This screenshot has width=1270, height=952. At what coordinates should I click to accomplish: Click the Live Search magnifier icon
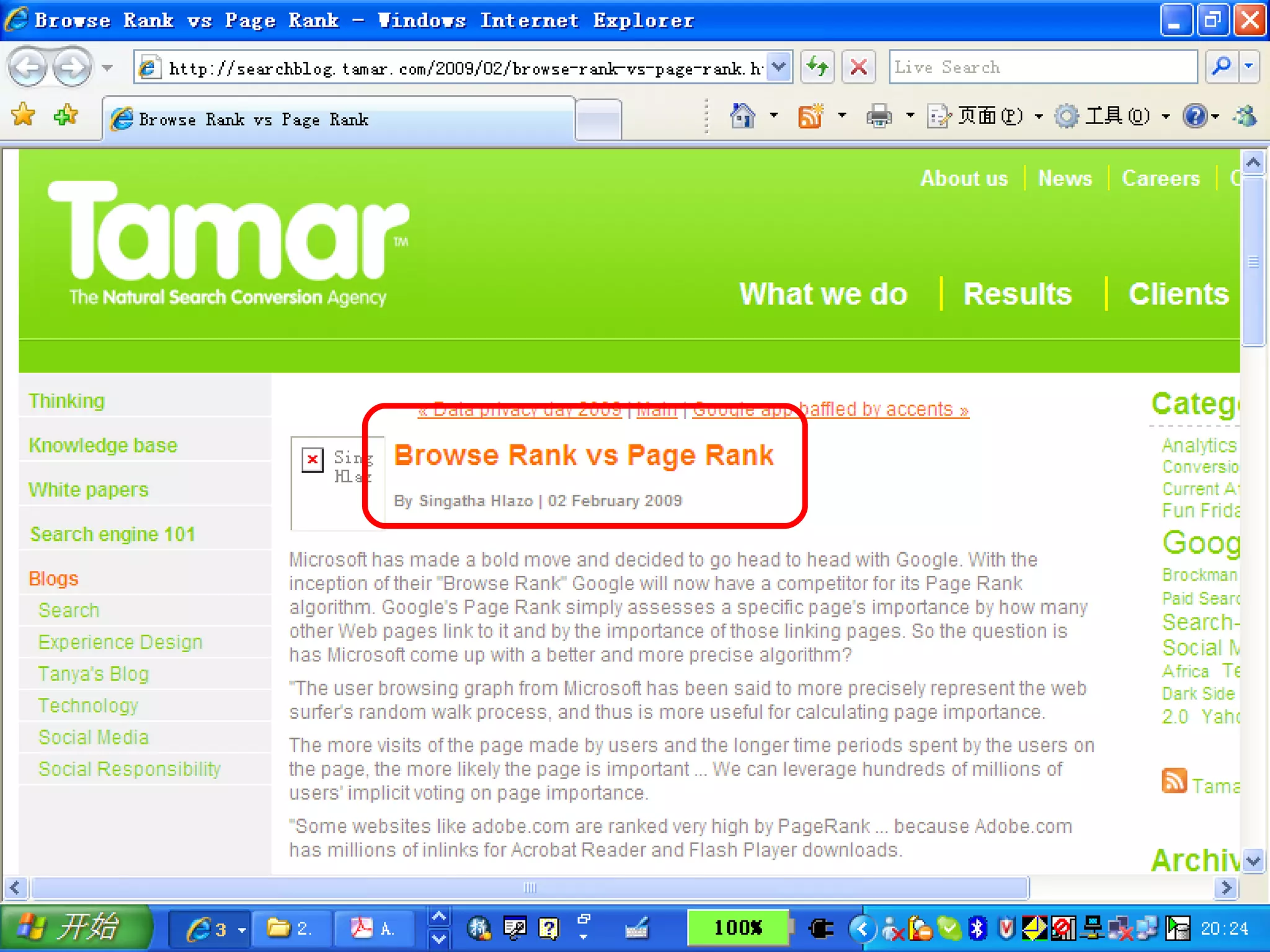(1221, 67)
